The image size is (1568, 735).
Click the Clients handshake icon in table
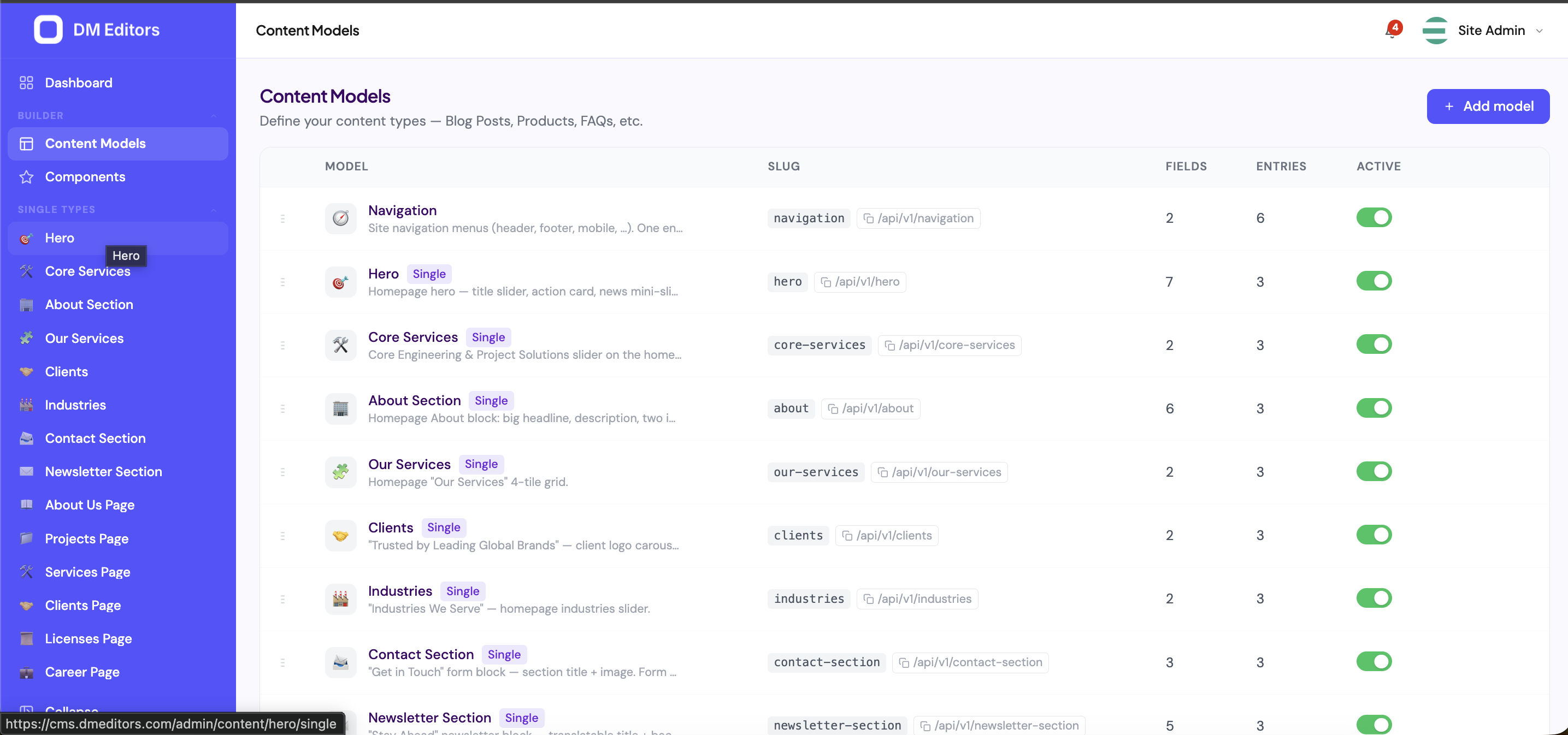[340, 536]
